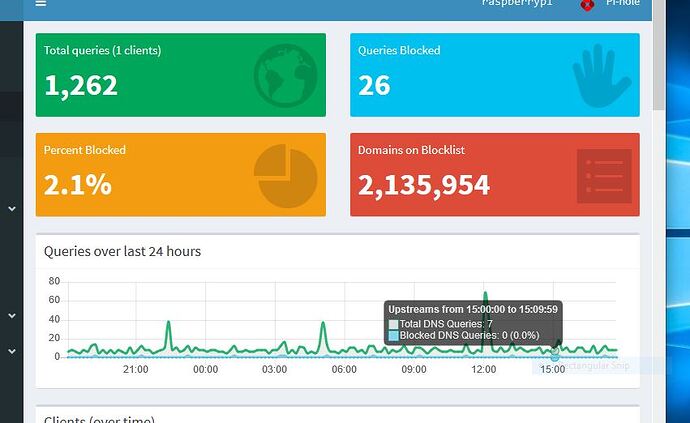This screenshot has width=690, height=423.
Task: Click the hamburger menu icon to toggle sidebar
Action: (x=40, y=4)
